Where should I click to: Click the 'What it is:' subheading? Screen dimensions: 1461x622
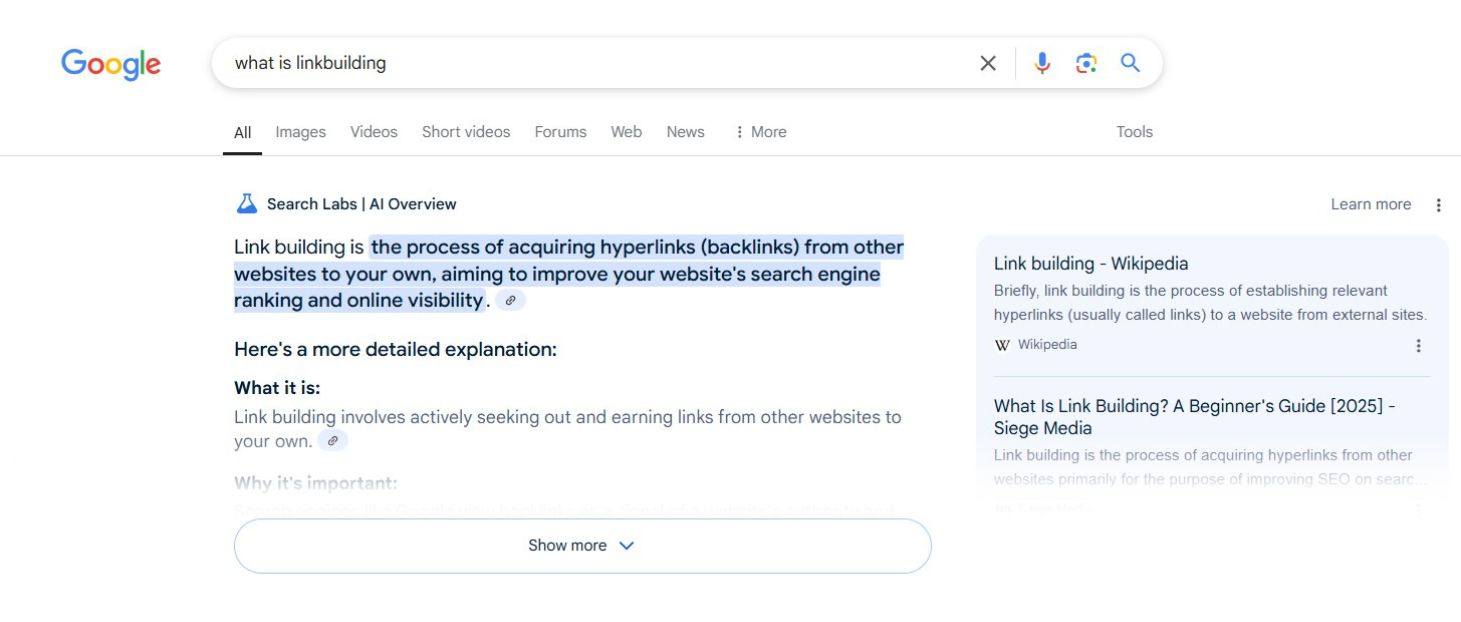277,388
